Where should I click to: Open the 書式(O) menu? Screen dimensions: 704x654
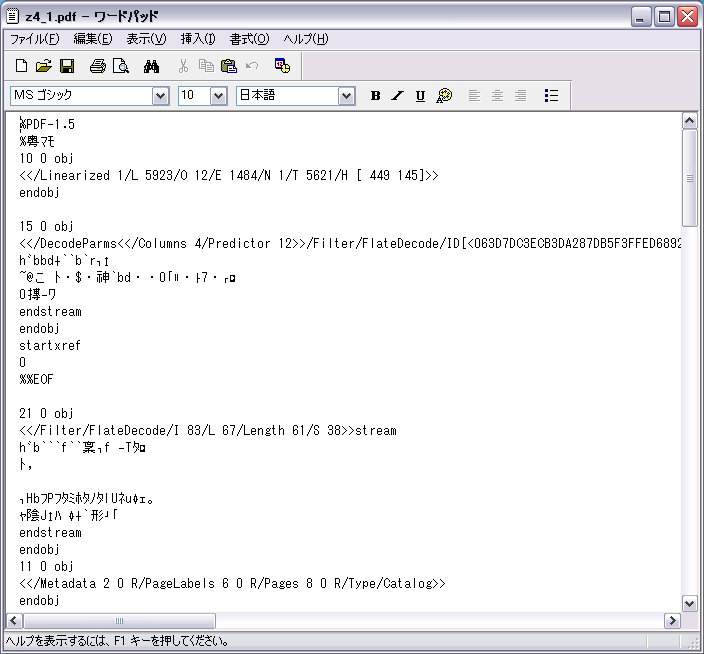249,39
